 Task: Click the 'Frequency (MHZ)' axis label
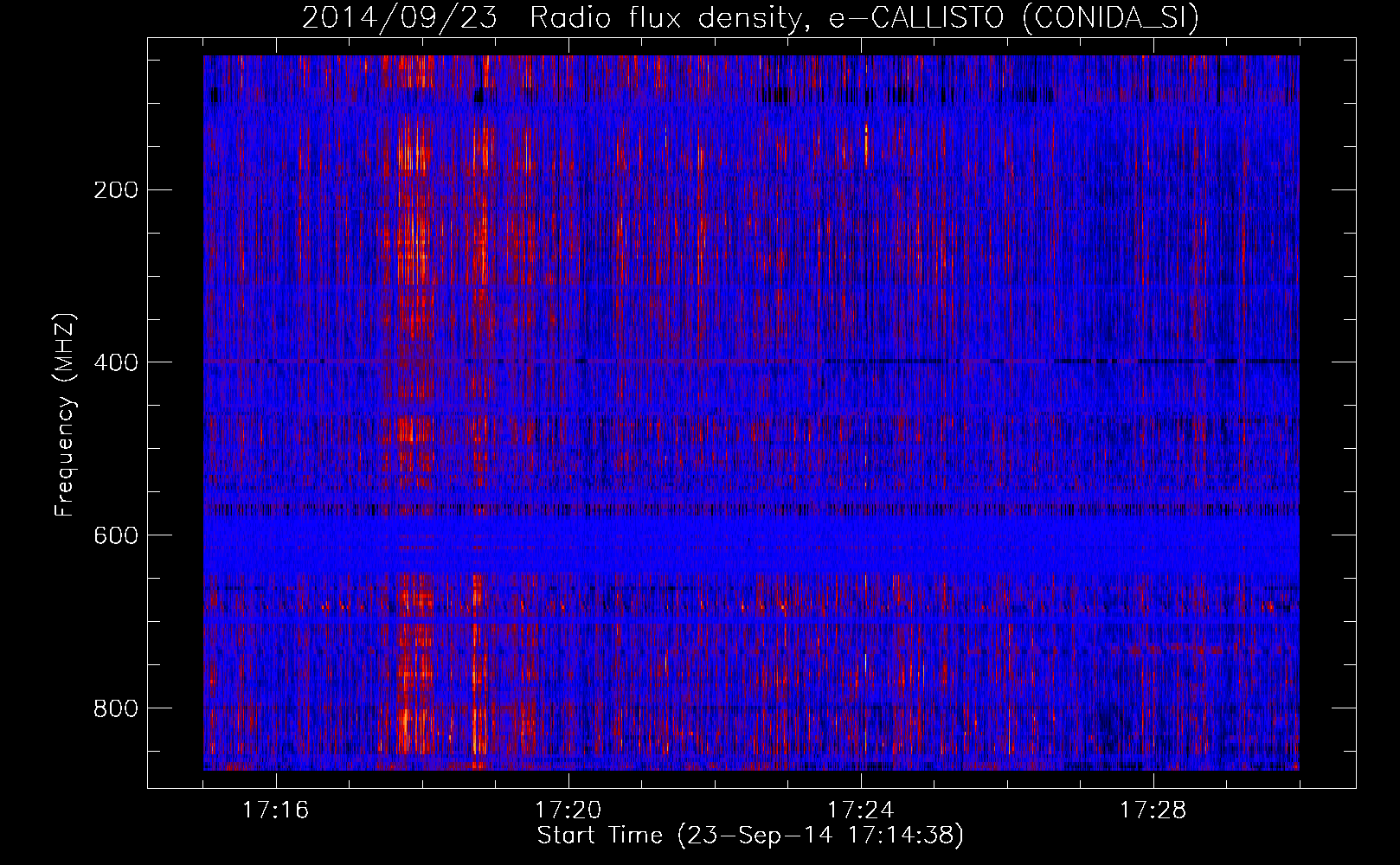tap(65, 415)
